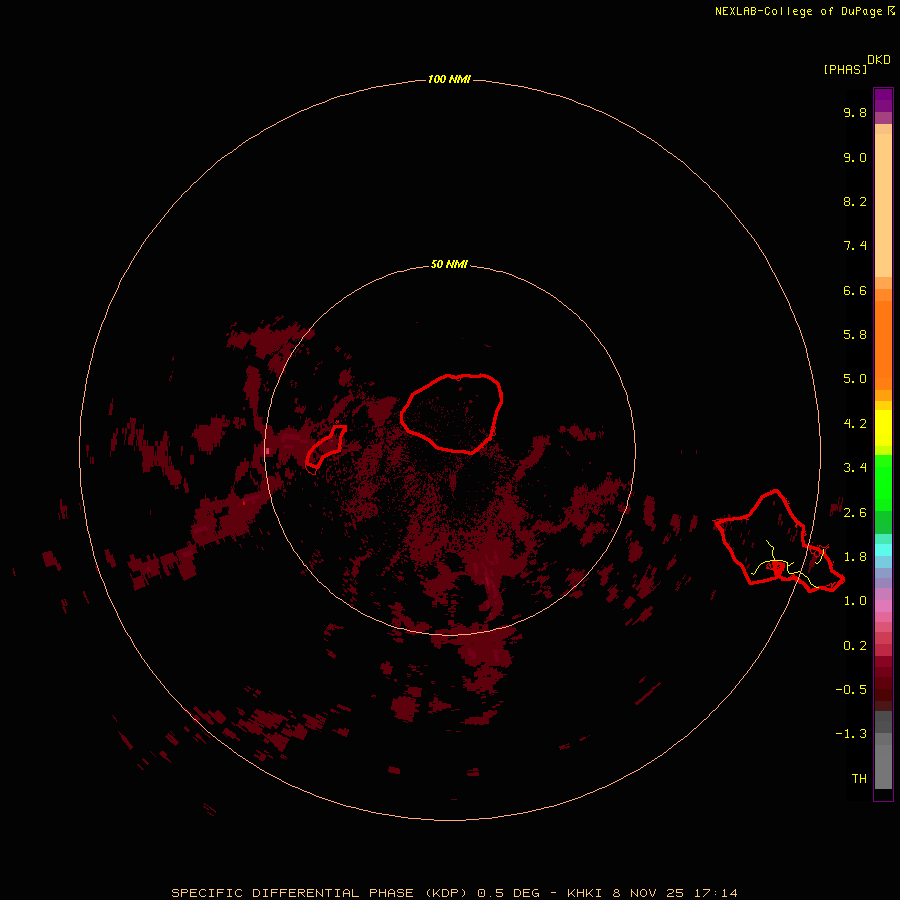
Task: Click the 1.0 colorbar value label
Action: 855,600
